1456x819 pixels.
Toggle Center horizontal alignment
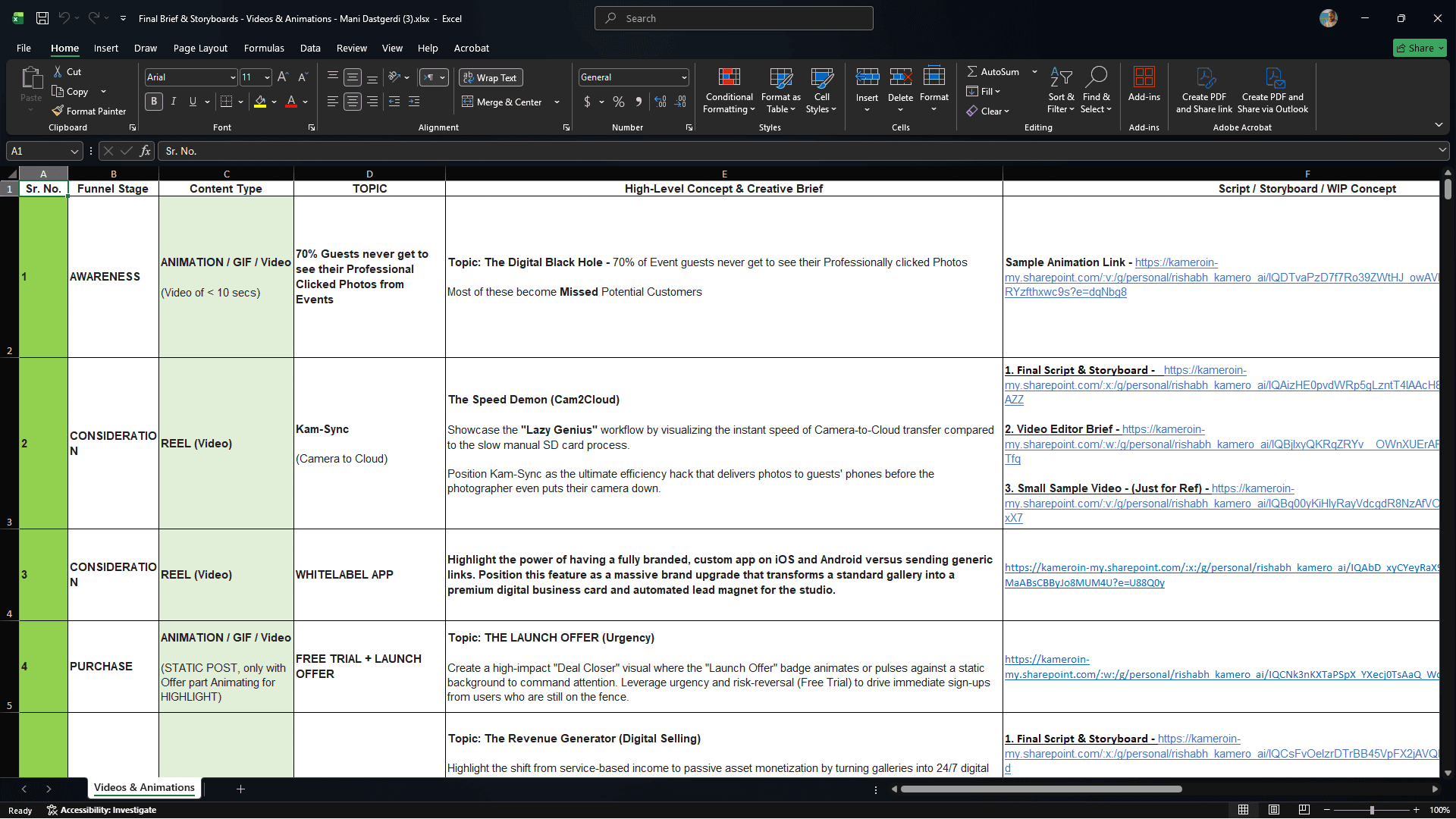pos(353,102)
